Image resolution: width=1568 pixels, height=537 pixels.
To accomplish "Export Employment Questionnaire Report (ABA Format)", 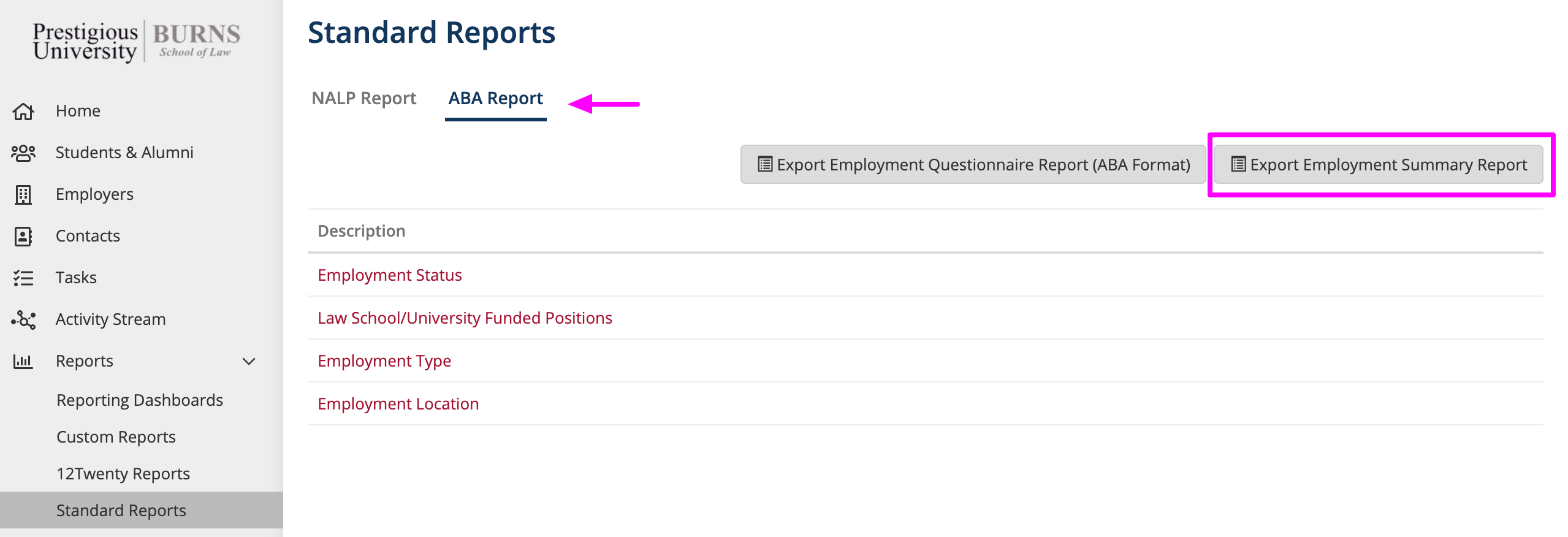I will (973, 164).
